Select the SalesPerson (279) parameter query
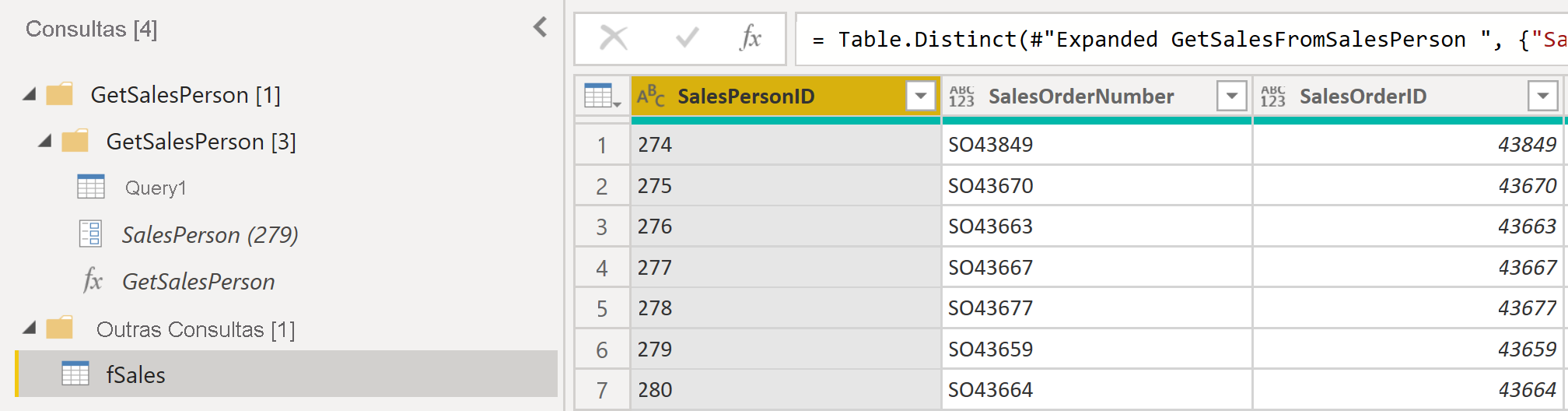The width and height of the screenshot is (1568, 411). click(x=209, y=235)
